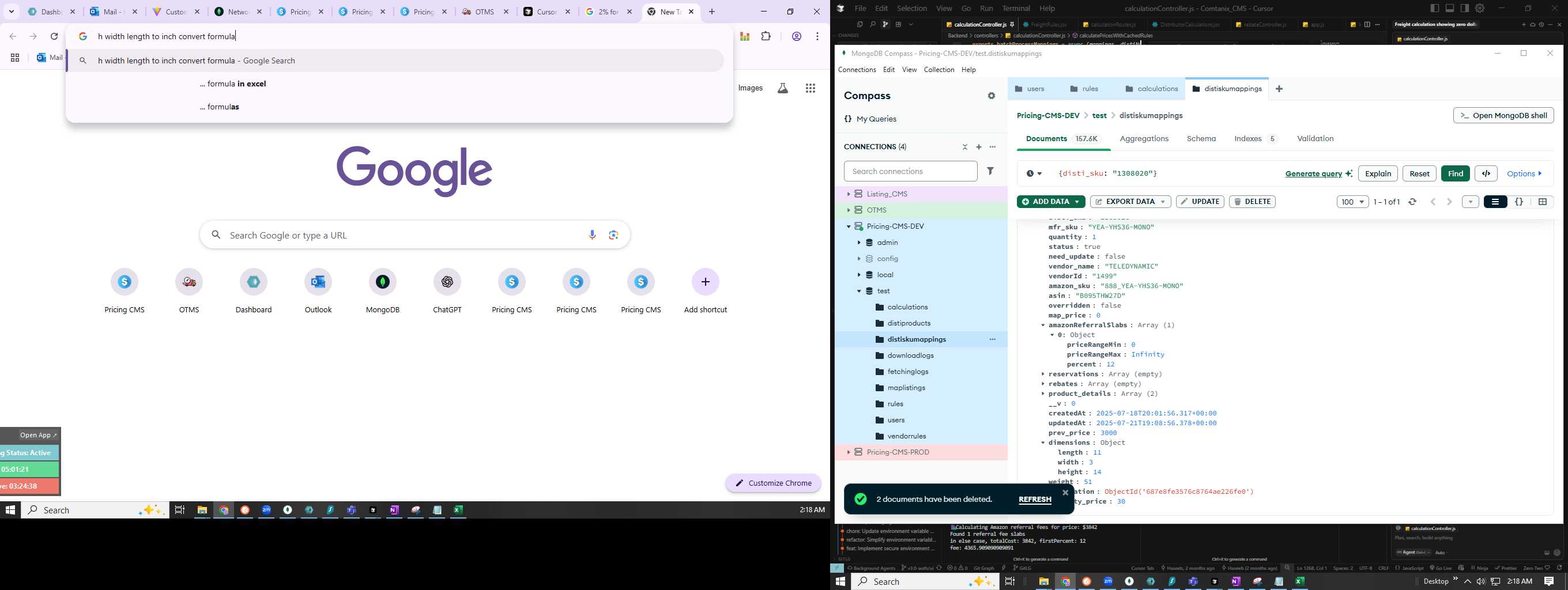Expand the Listing_CMS connection
Screen dimensions: 1568x590
[849, 194]
